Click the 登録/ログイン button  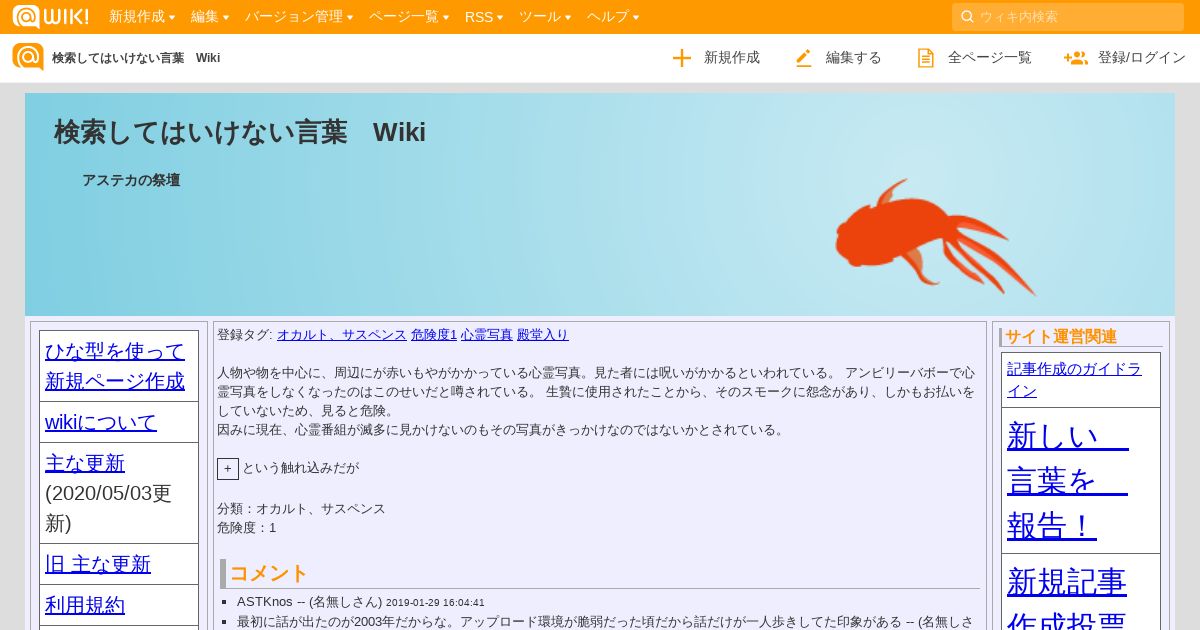pos(1125,58)
